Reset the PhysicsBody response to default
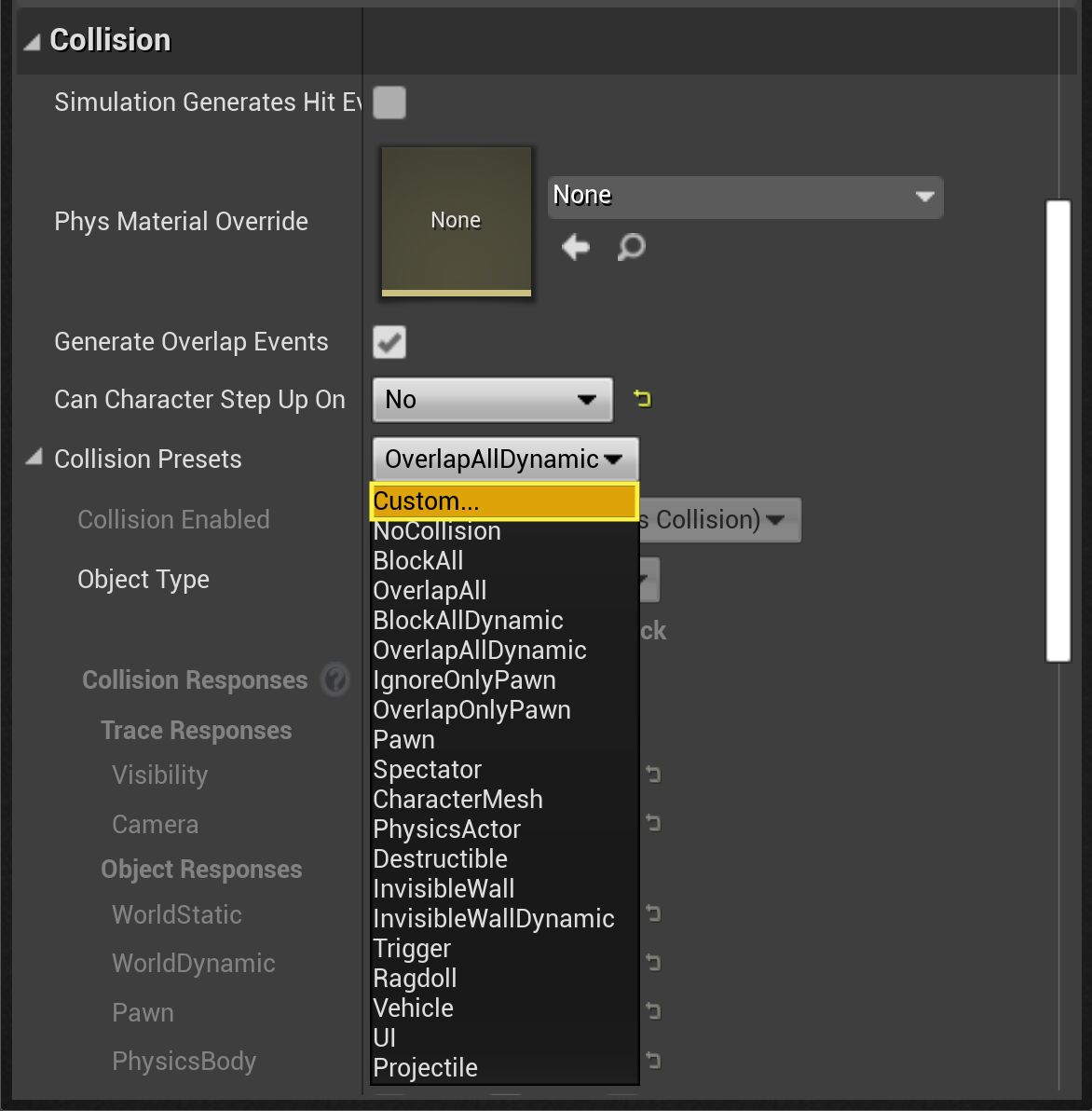This screenshot has width=1092, height=1111. tap(653, 1060)
